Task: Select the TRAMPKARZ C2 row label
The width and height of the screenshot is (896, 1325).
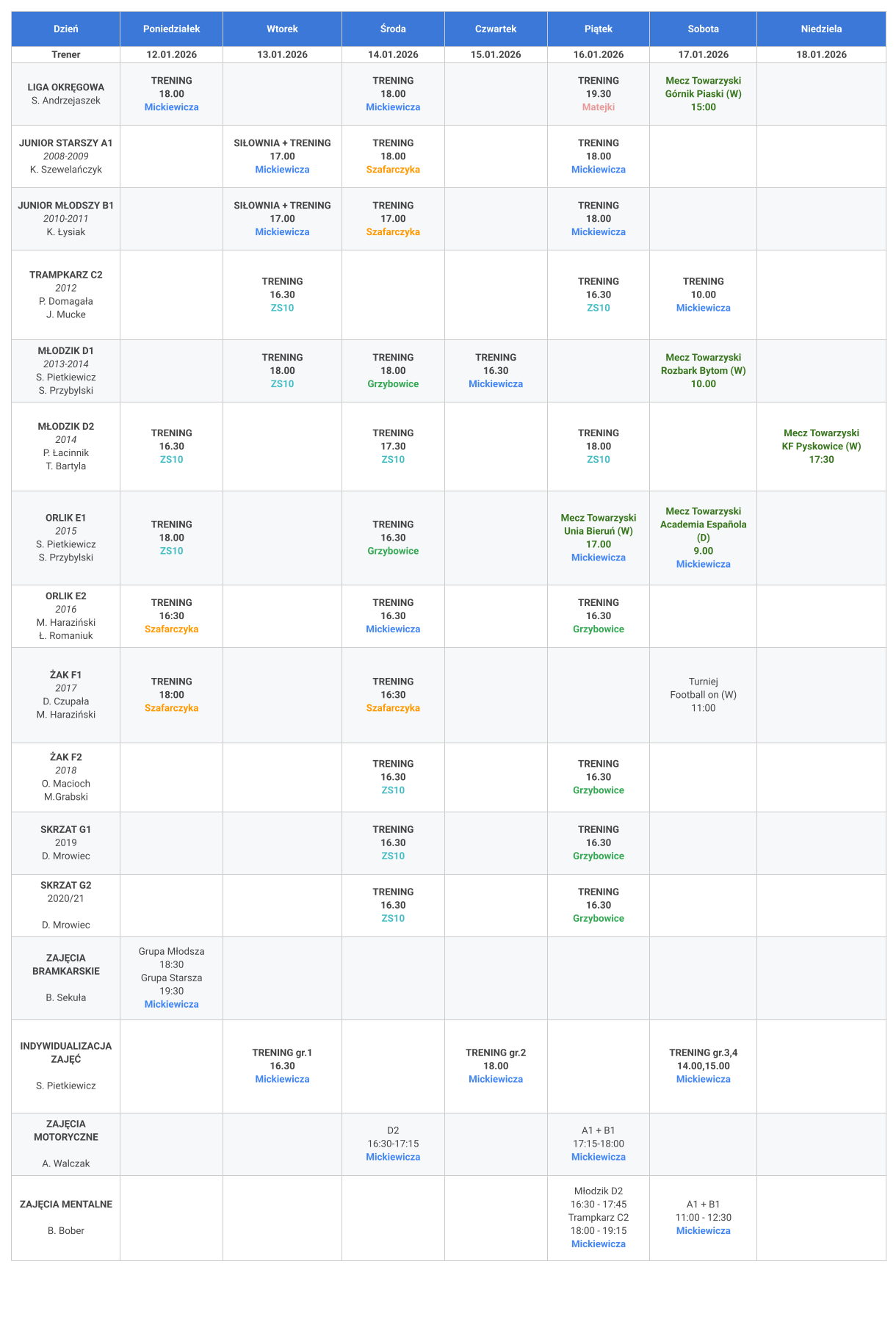Action: point(66,295)
